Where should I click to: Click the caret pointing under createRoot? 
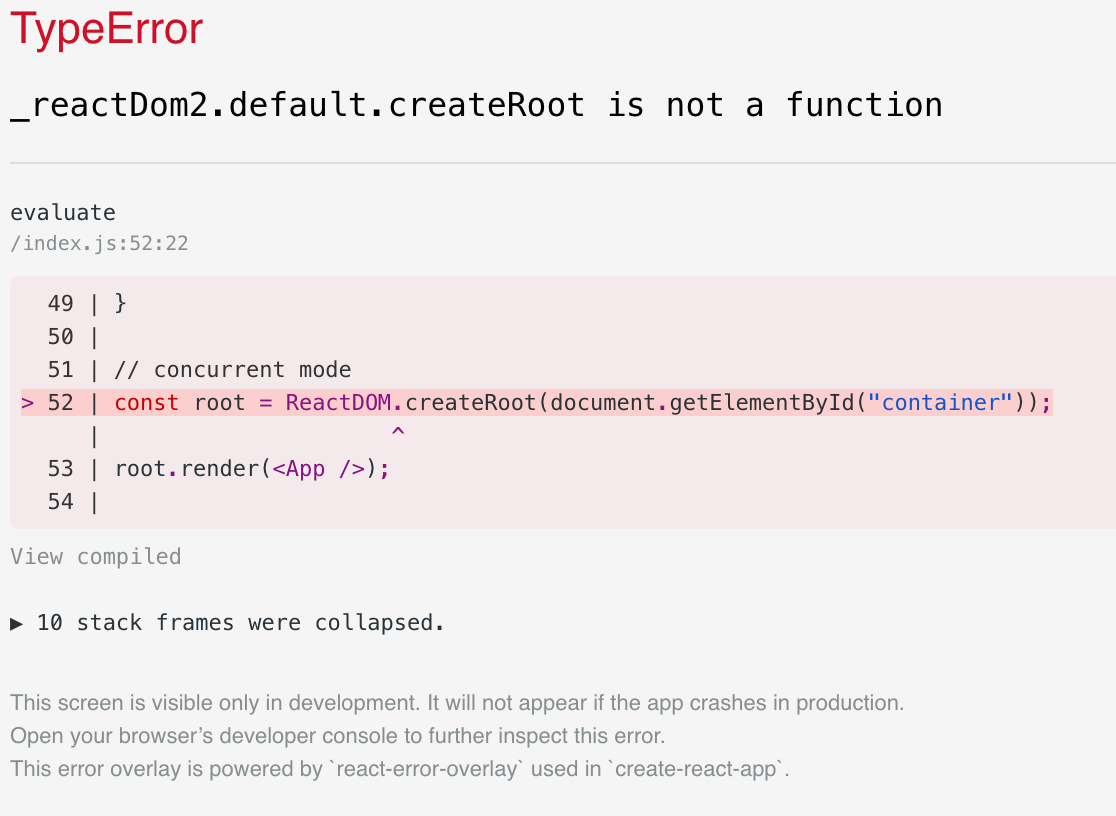point(398,430)
